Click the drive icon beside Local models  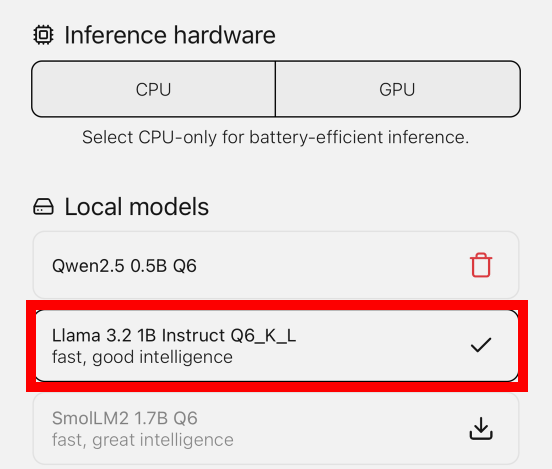click(43, 207)
